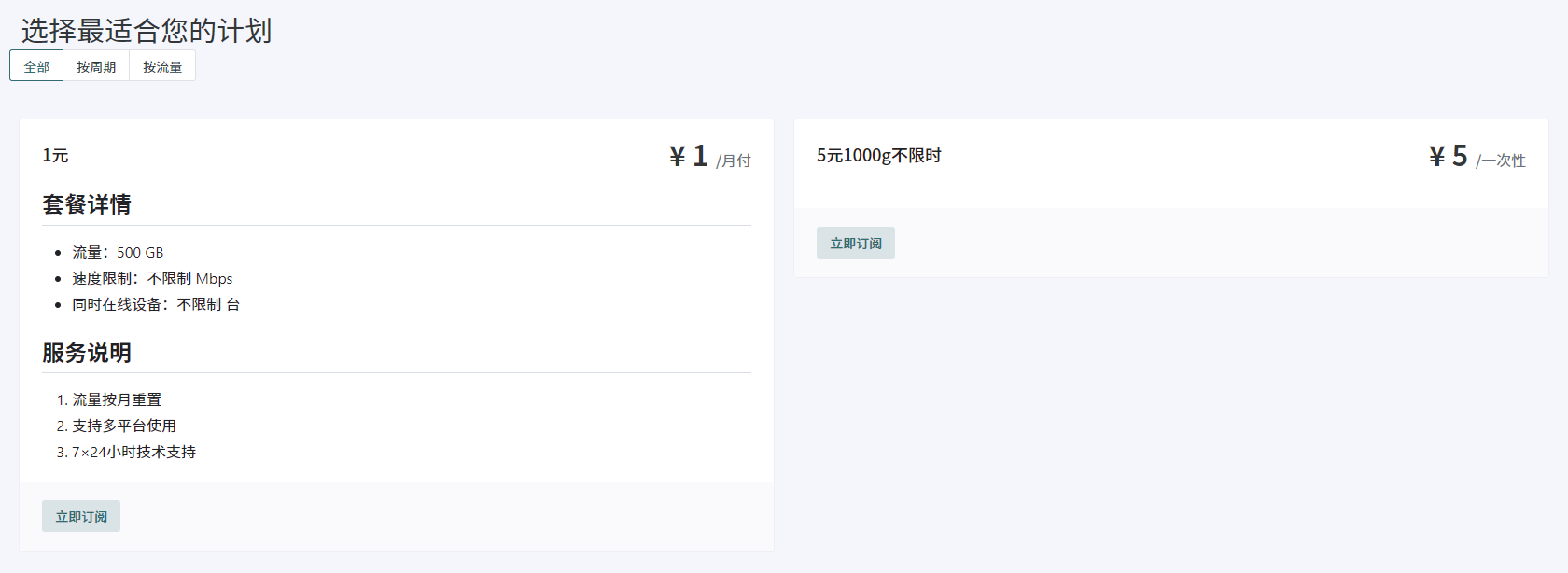Screen dimensions: 1568x573
Task: Open the 按流量 filter tab
Action: 162,66
